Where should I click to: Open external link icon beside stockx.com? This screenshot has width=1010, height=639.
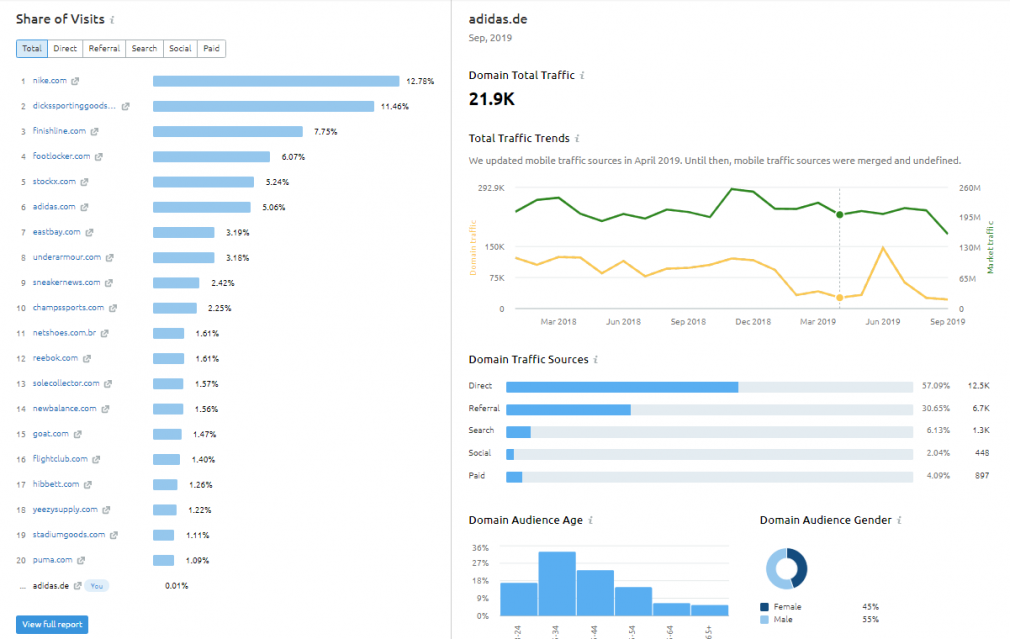tap(84, 182)
